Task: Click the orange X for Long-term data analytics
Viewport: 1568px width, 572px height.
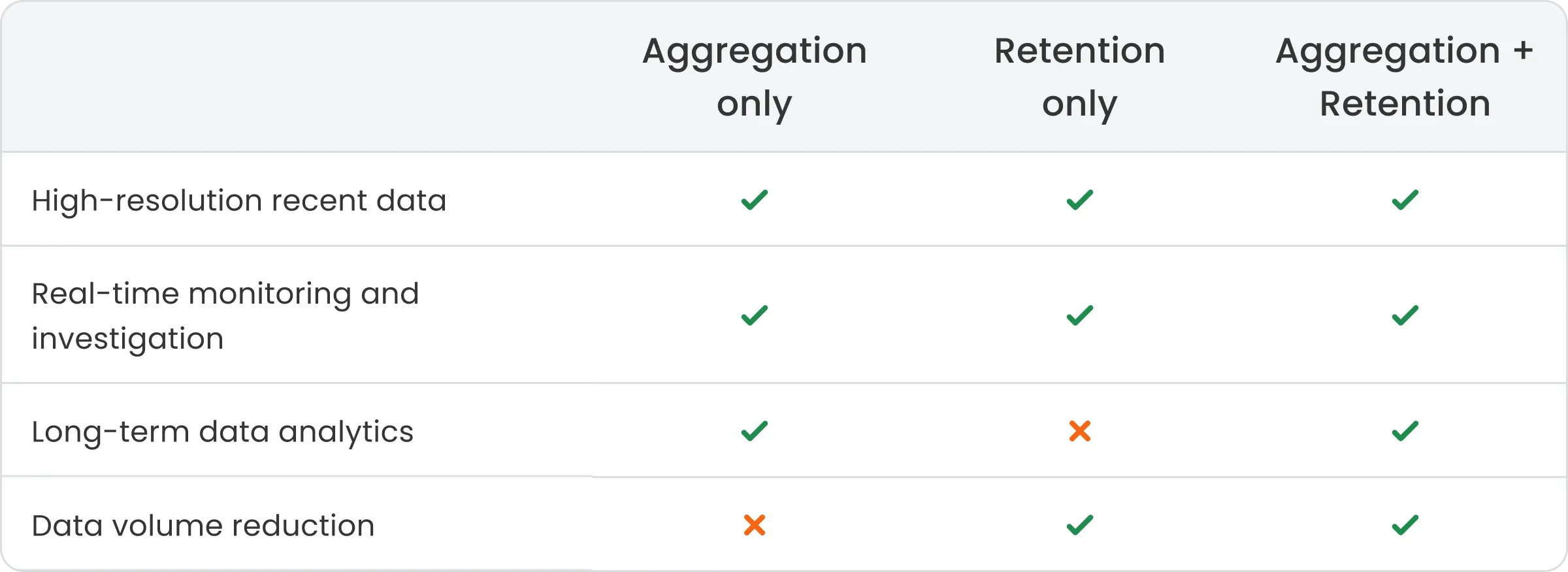Action: (1079, 431)
